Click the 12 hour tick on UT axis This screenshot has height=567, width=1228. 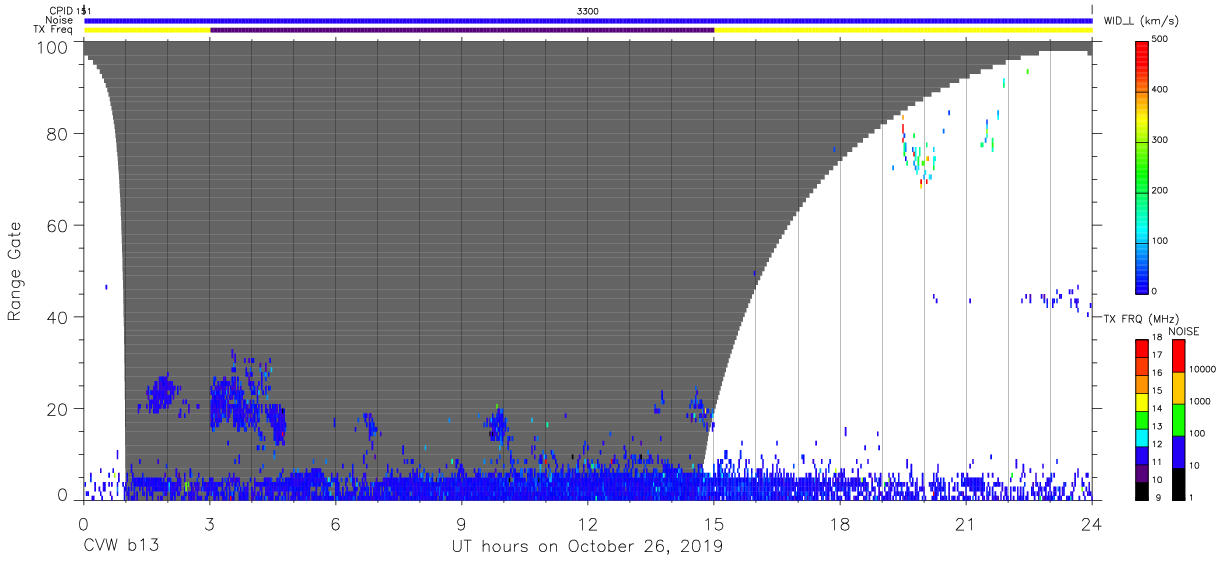point(588,524)
